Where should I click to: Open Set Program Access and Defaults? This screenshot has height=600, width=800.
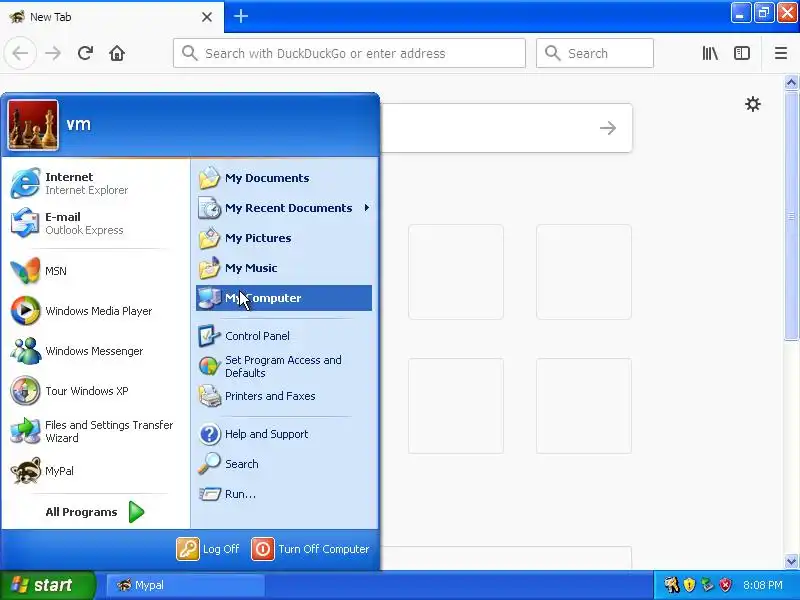tap(284, 366)
